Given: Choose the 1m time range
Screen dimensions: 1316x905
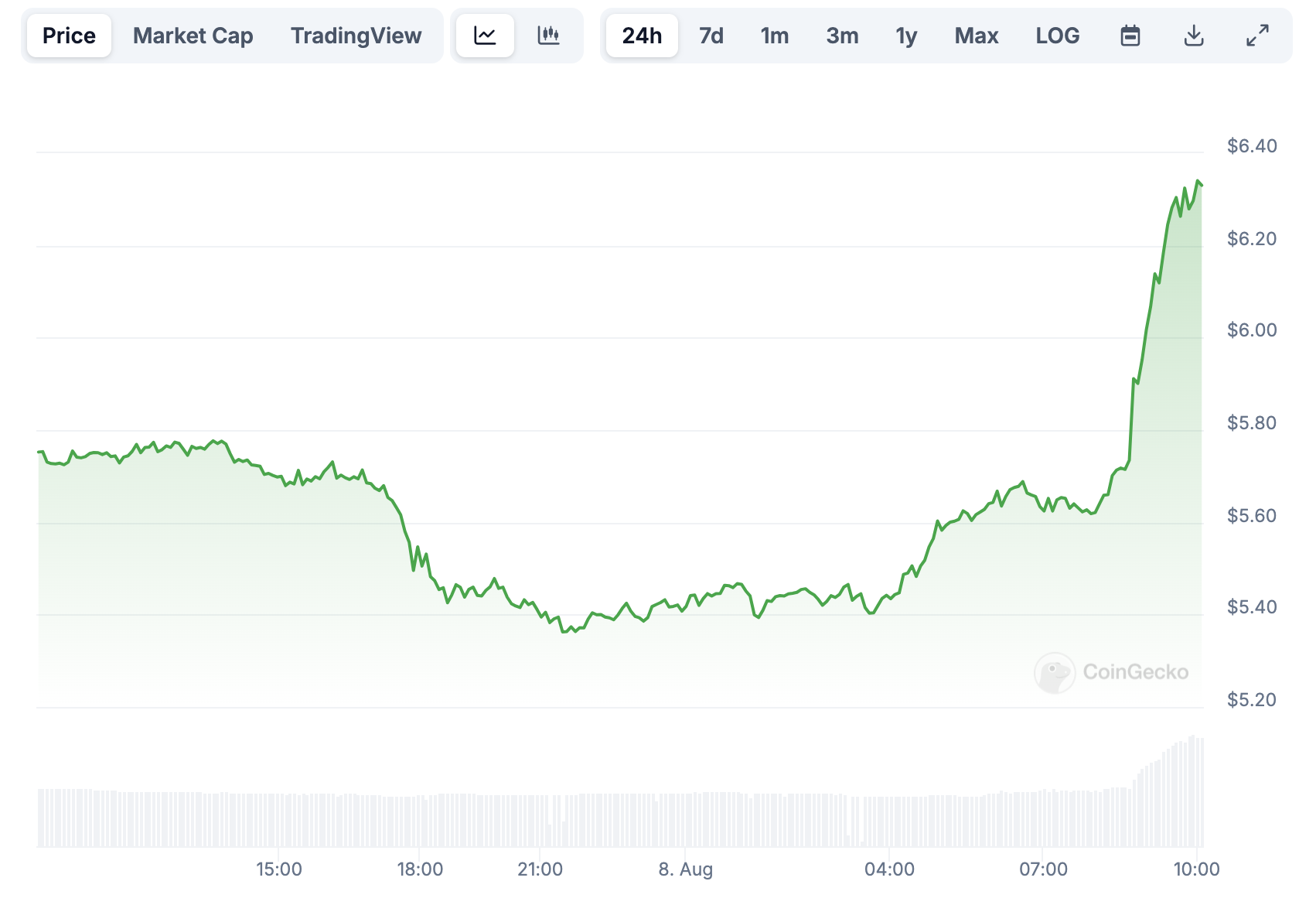Looking at the screenshot, I should pyautogui.click(x=774, y=36).
